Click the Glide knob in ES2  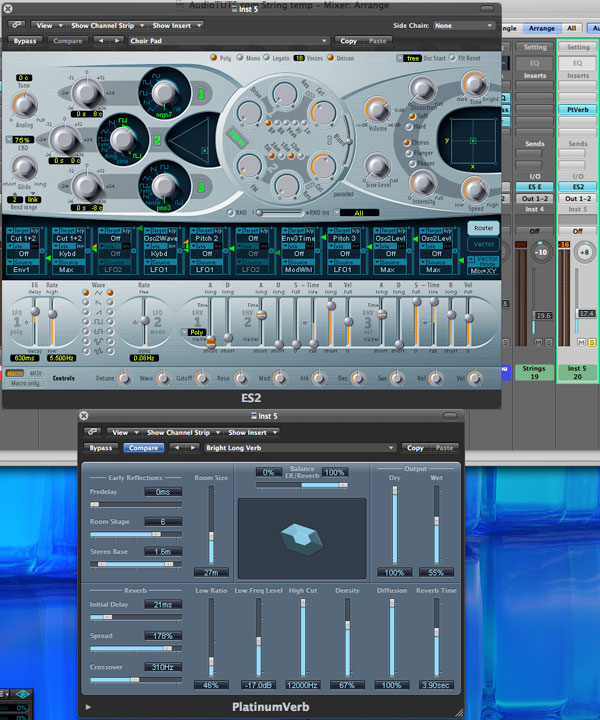pos(23,168)
